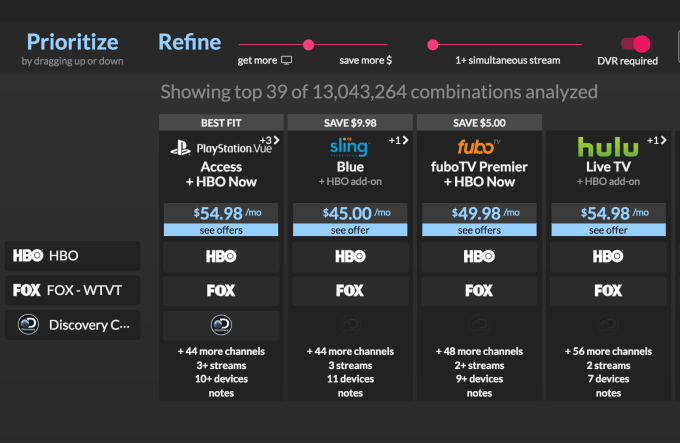Click Discovery icon in PlayStation Vue column
Screen dimensions: 680x443
click(x=221, y=325)
